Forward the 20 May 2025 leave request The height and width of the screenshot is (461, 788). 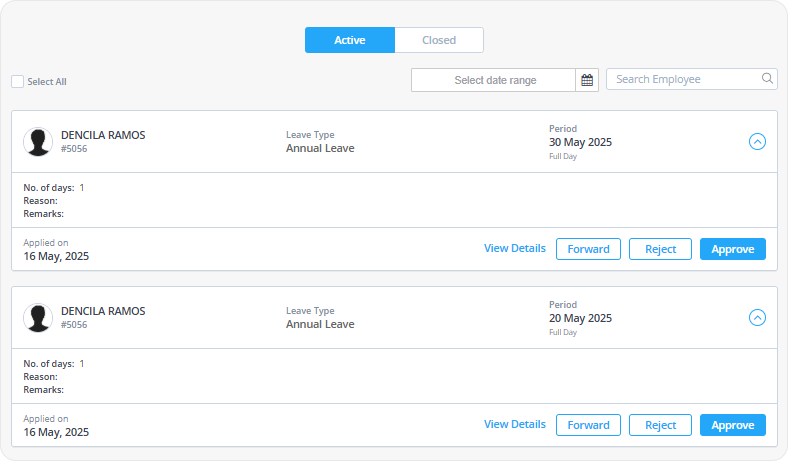588,425
